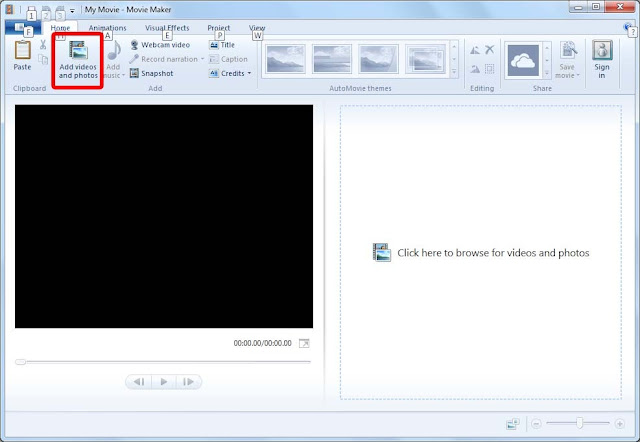This screenshot has height=442, width=640.
Task: Click the Save movie icon
Action: point(568,52)
